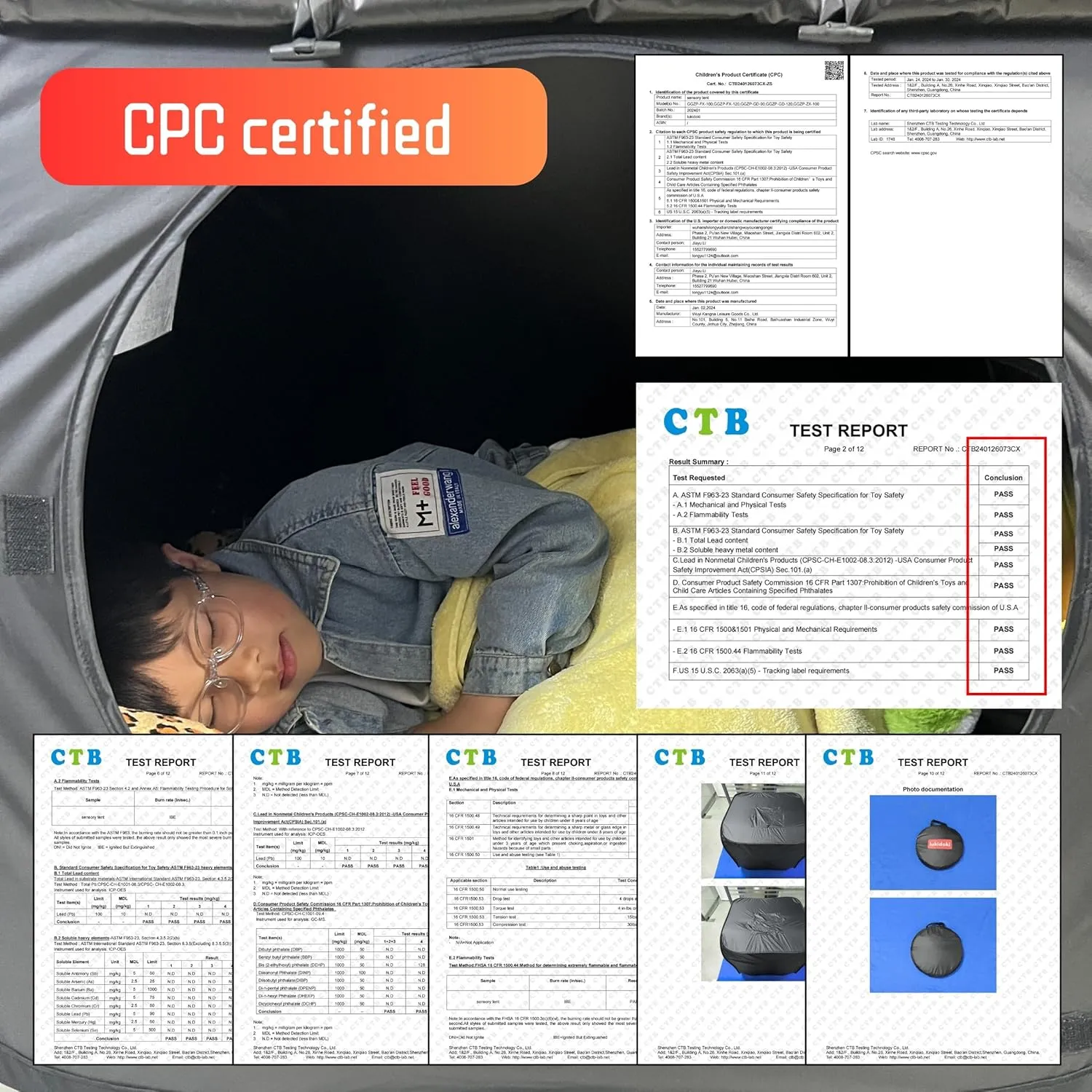Select PASS for B.2 Soluble heavy metal content
Screen dimensions: 1092x1092
pyautogui.click(x=1003, y=549)
